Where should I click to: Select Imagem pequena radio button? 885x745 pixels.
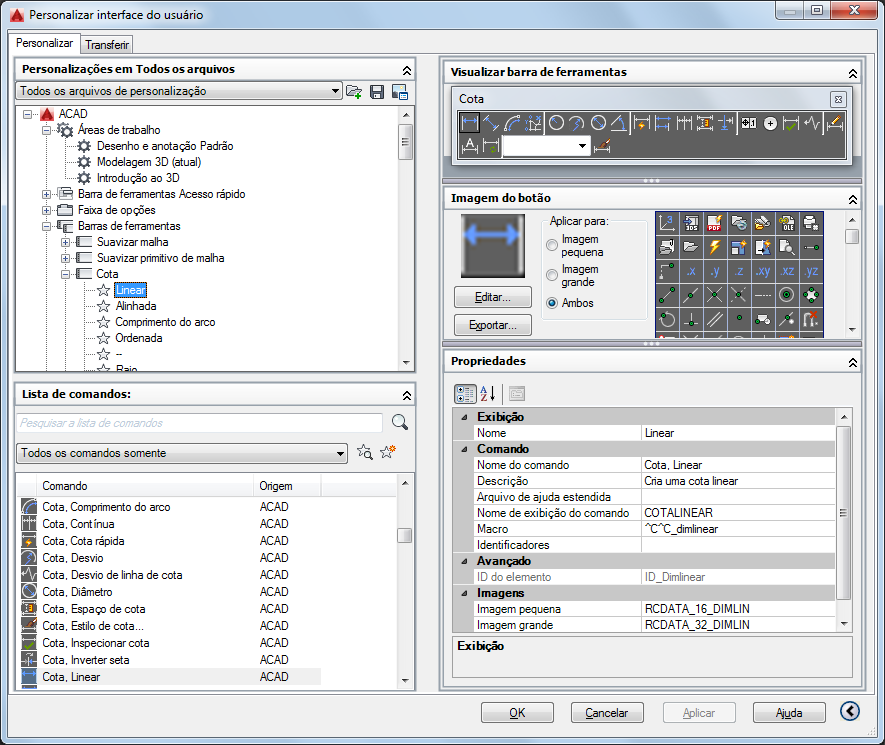tap(552, 246)
